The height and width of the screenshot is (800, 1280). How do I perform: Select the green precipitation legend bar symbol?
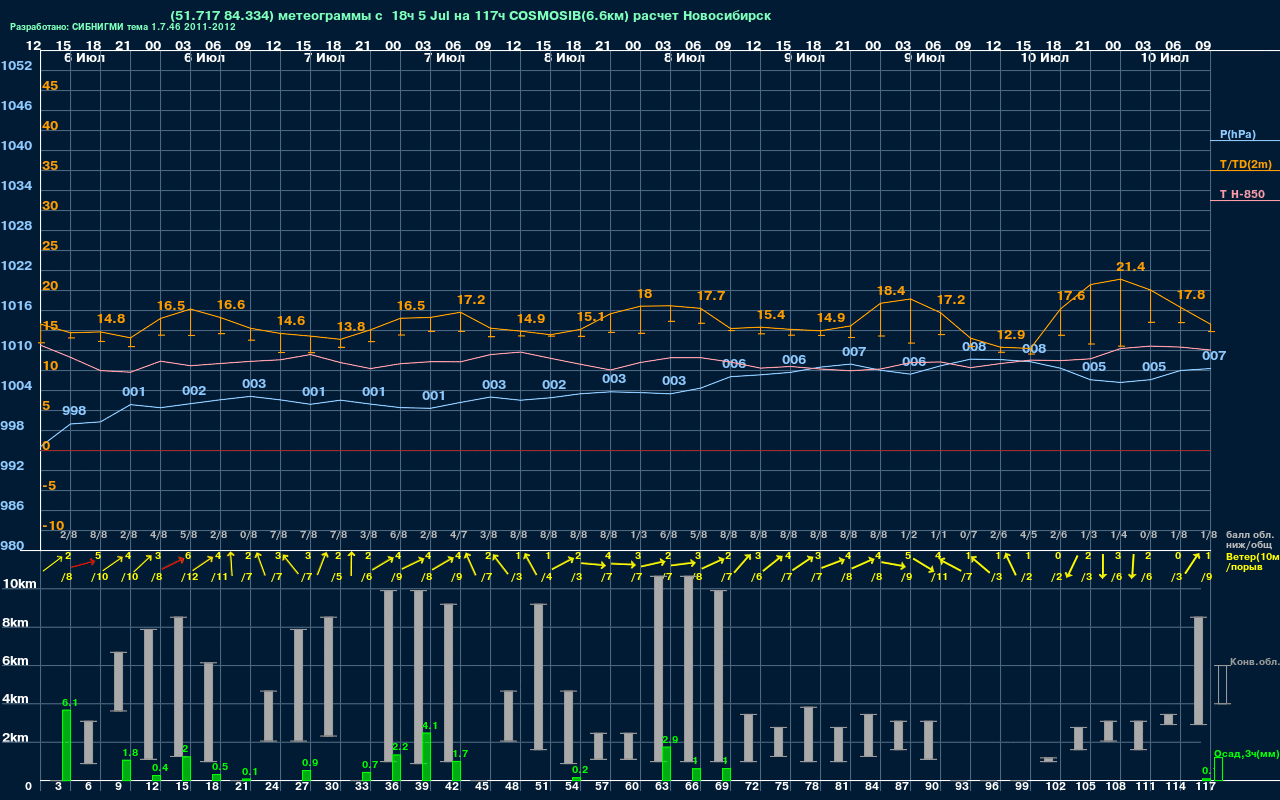point(1218,769)
